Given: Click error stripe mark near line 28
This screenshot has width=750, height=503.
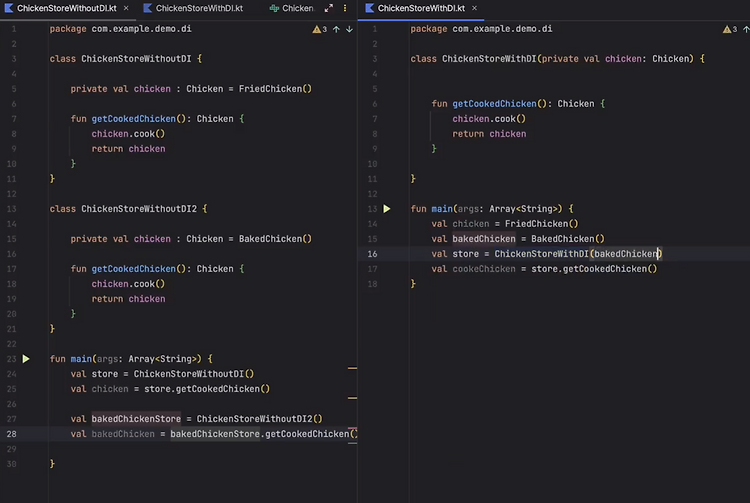Looking at the screenshot, I should [x=353, y=429].
